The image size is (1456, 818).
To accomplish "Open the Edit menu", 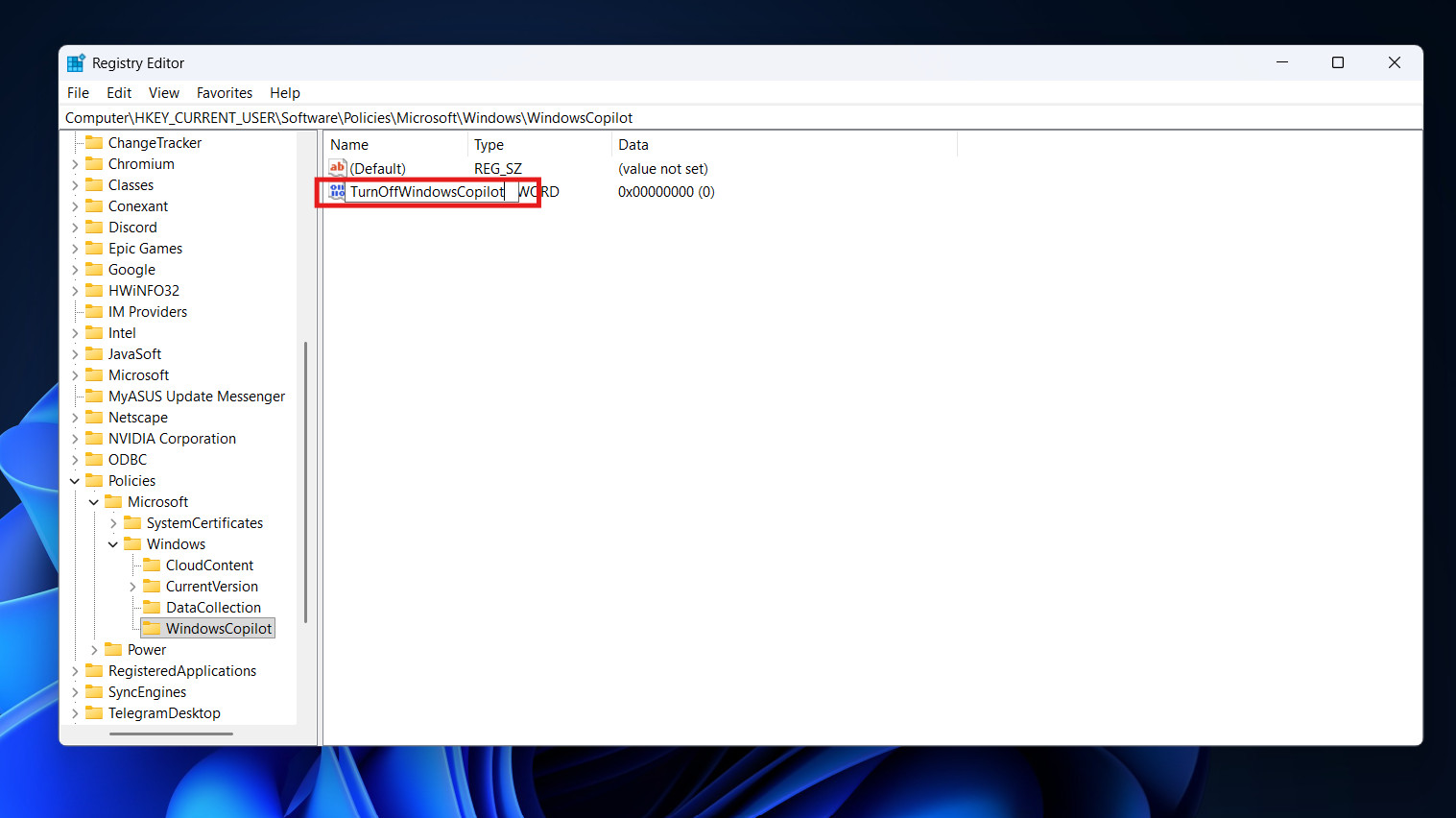I will point(119,92).
